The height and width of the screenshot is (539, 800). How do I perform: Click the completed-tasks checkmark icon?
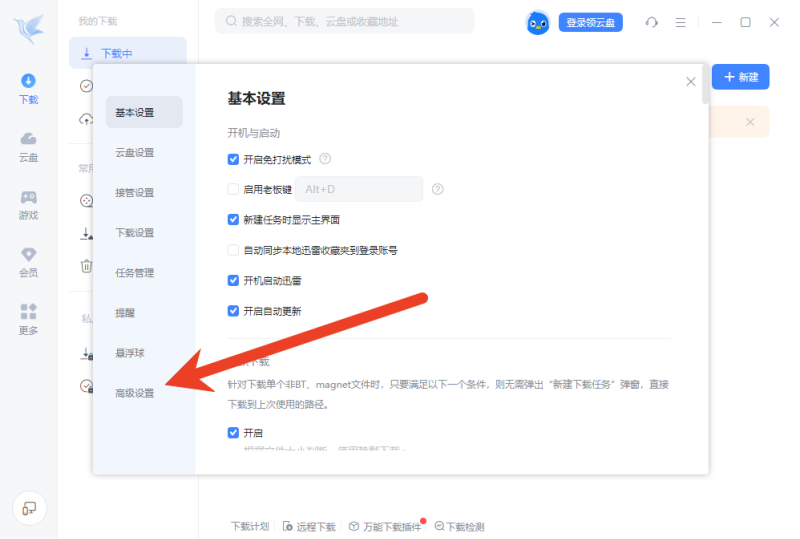click(86, 86)
